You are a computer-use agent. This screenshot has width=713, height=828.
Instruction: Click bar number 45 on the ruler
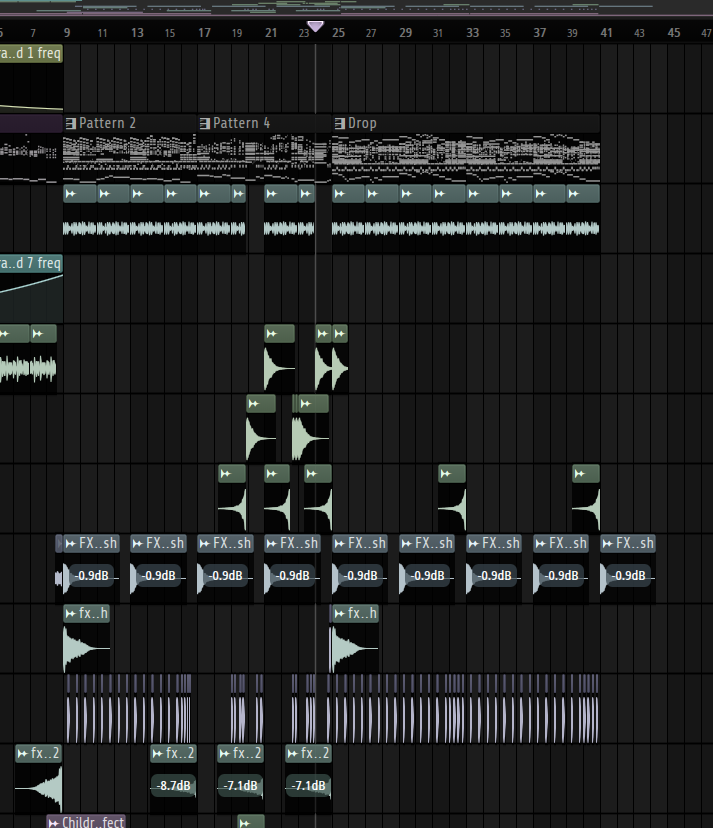coord(674,33)
